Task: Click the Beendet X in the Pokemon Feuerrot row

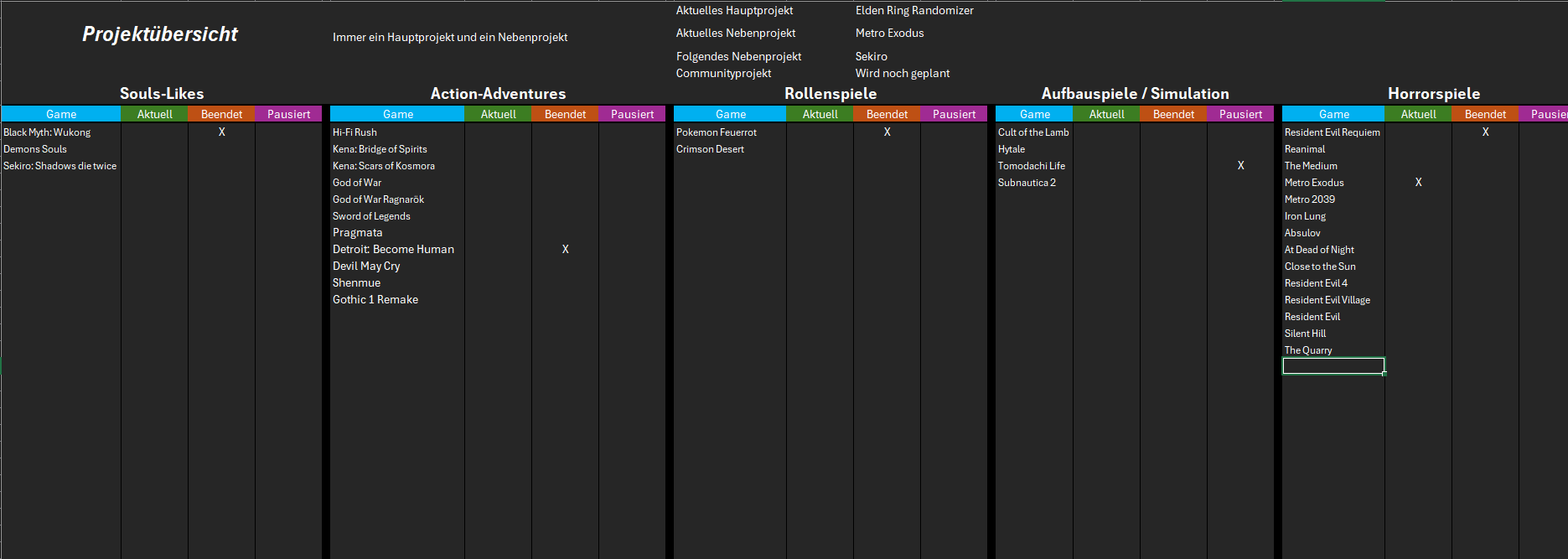Action: pyautogui.click(x=887, y=132)
